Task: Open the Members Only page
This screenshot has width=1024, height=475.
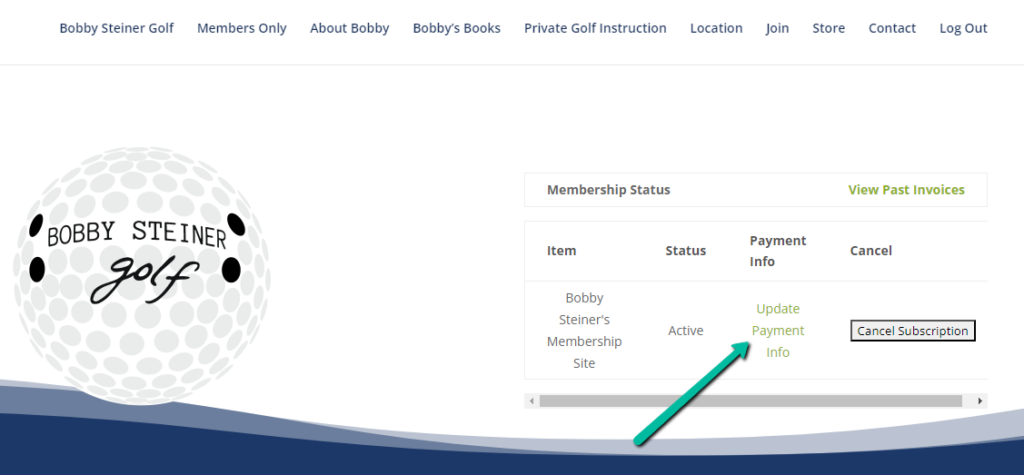Action: (x=241, y=28)
